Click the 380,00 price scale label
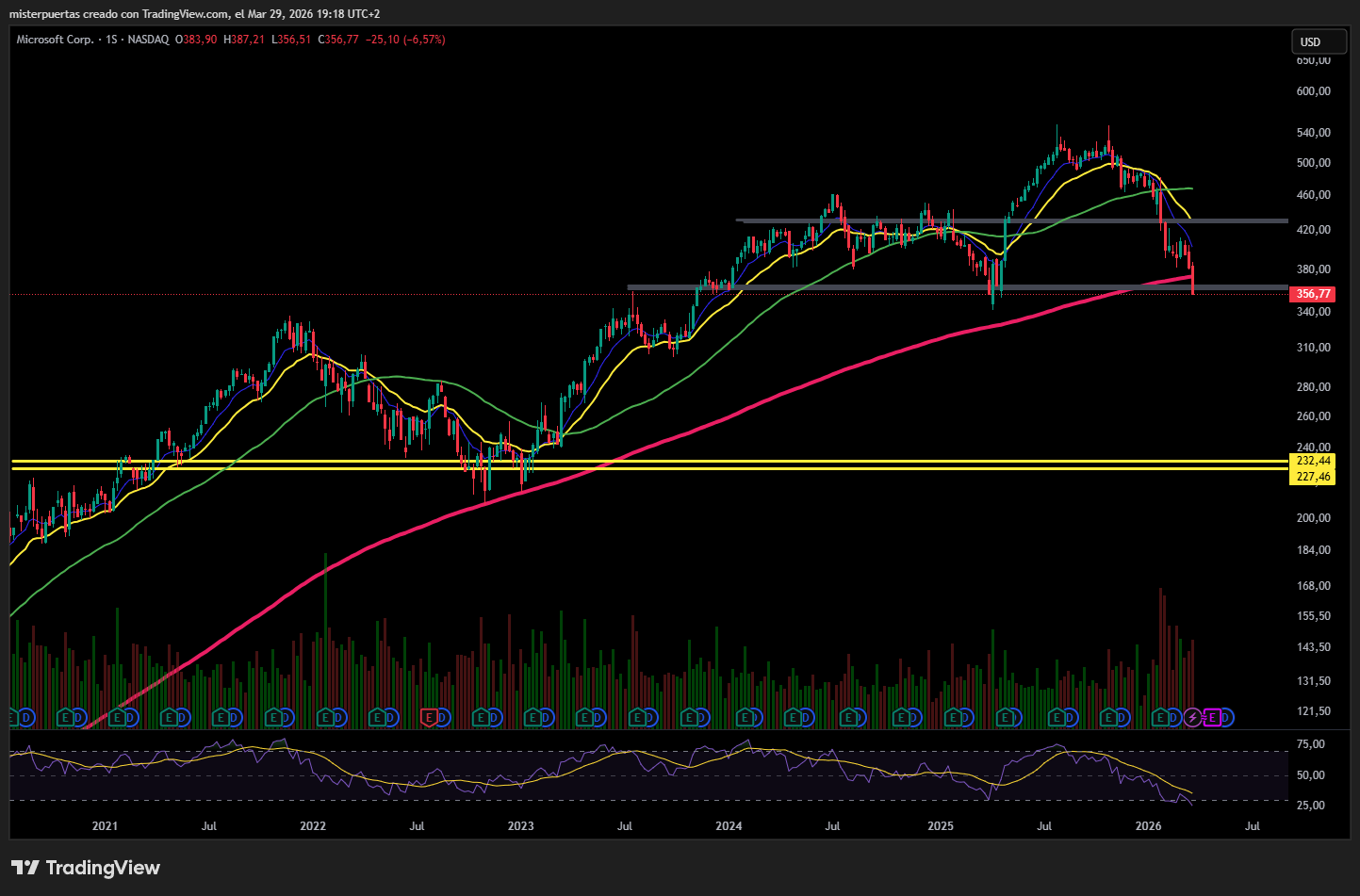 click(1314, 269)
